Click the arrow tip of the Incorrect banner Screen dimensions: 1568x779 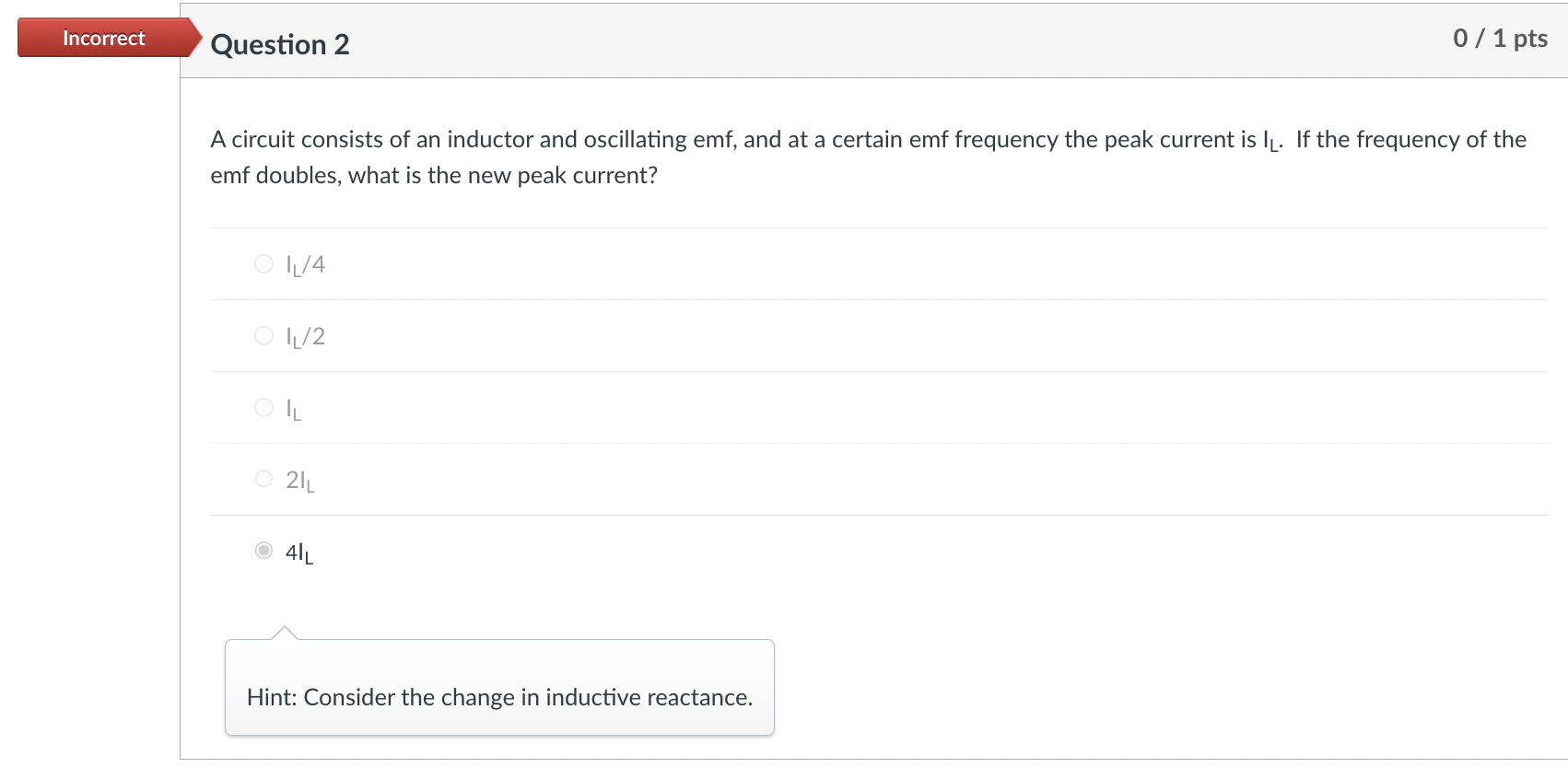(x=195, y=38)
